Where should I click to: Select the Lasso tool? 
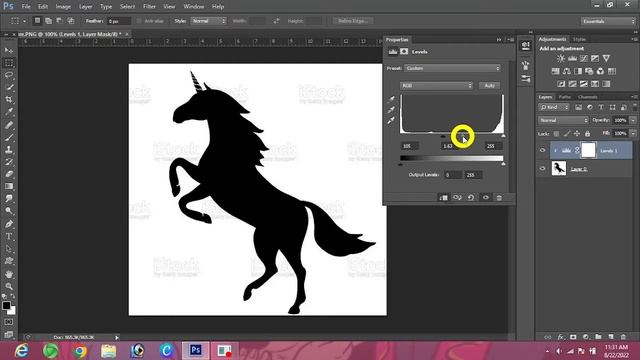[9, 75]
